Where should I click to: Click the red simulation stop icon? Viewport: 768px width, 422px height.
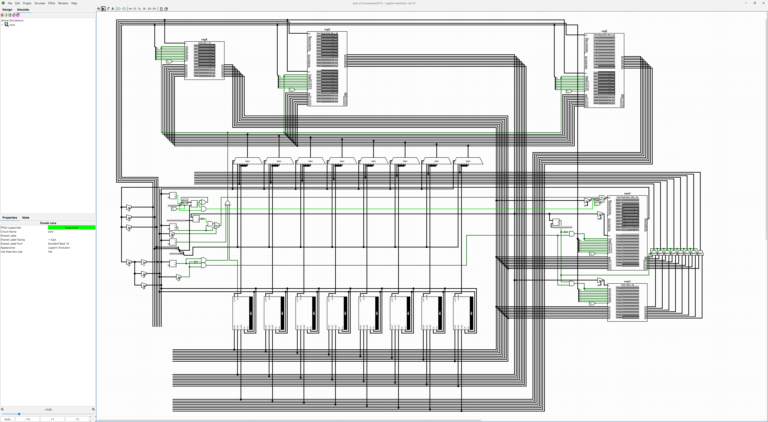[2, 15]
